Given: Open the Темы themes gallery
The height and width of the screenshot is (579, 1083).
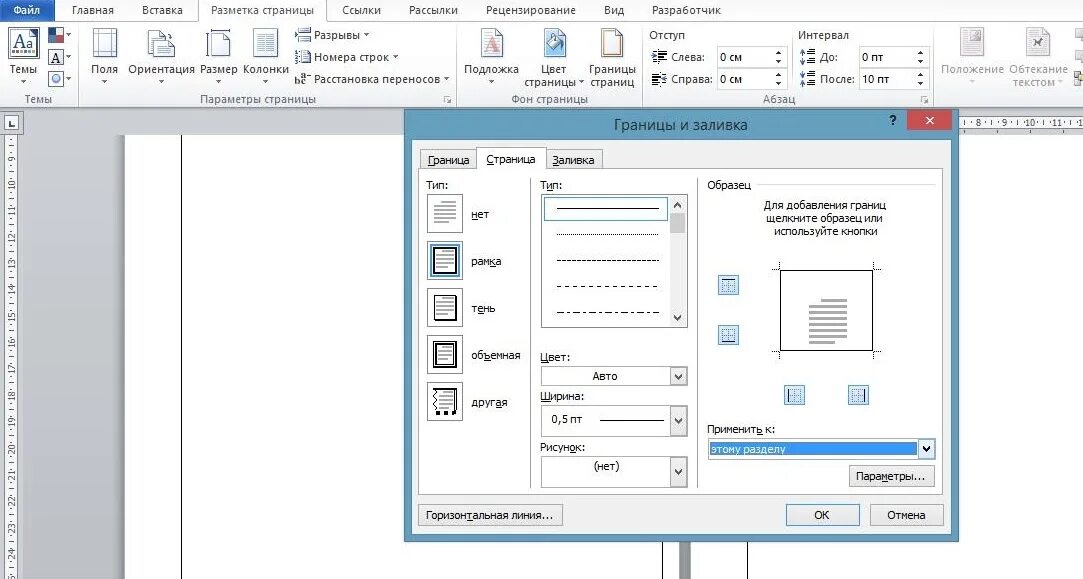Looking at the screenshot, I should 23,55.
